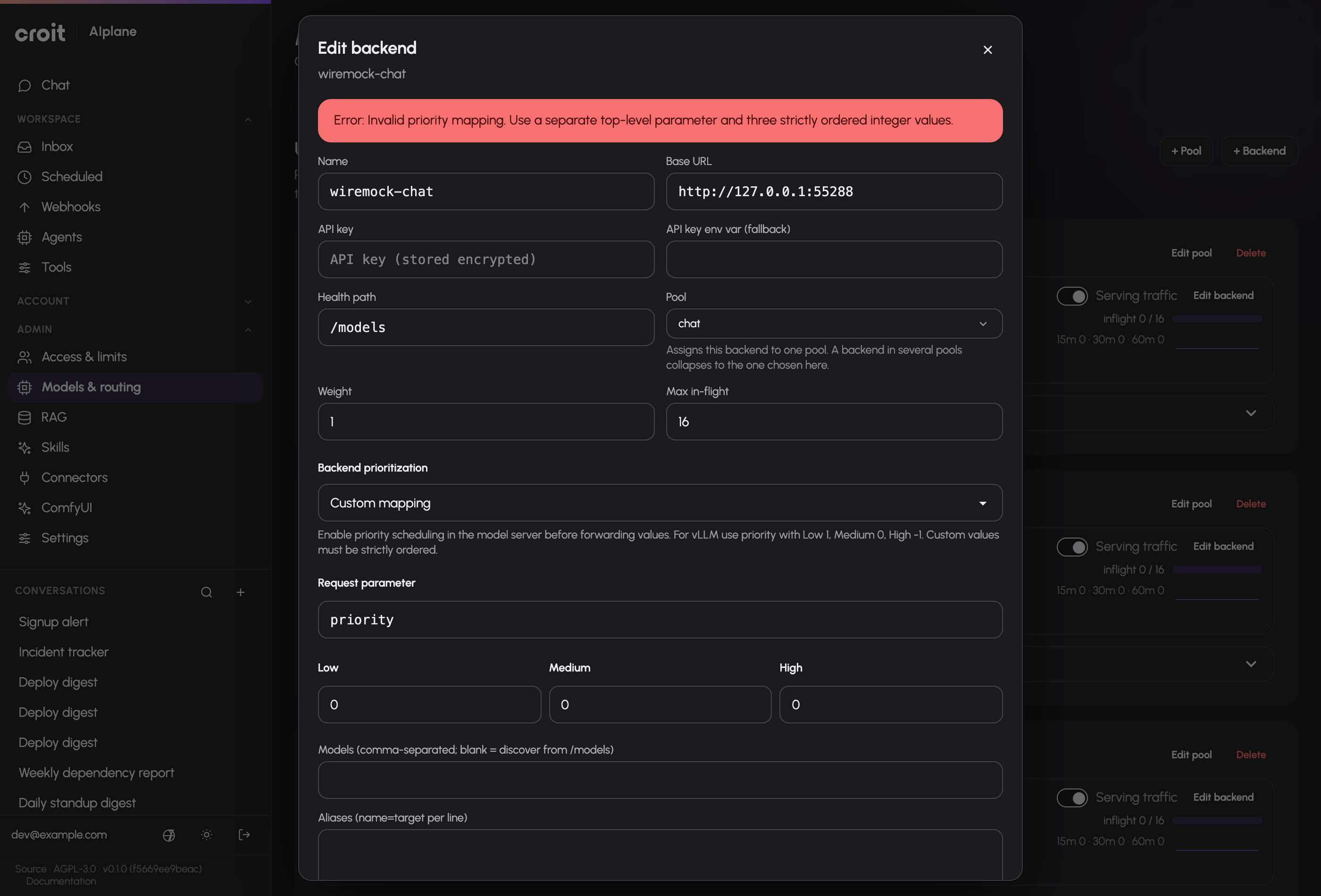Open Signup alert conversation

(x=53, y=622)
